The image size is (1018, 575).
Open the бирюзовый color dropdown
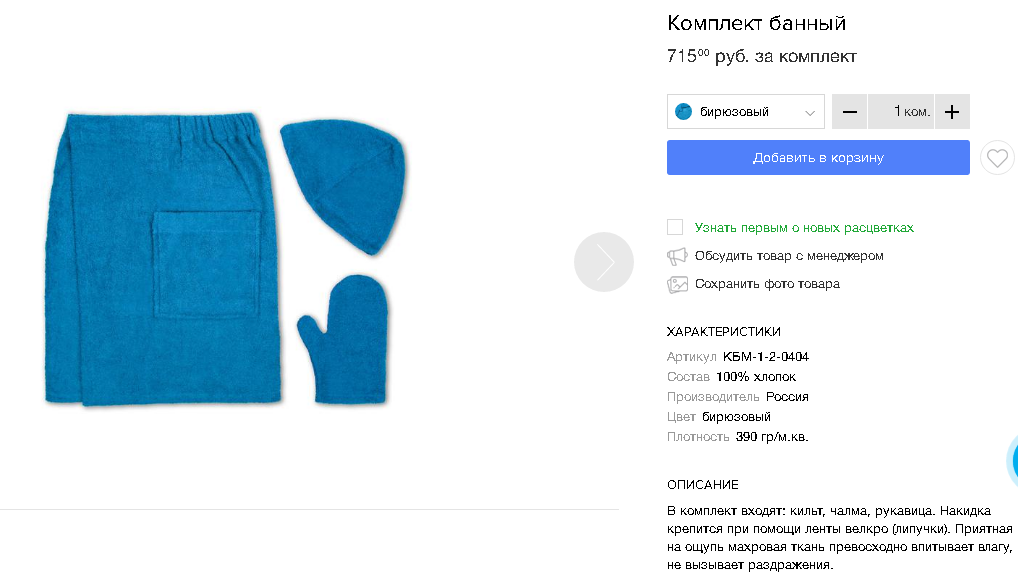coord(745,112)
